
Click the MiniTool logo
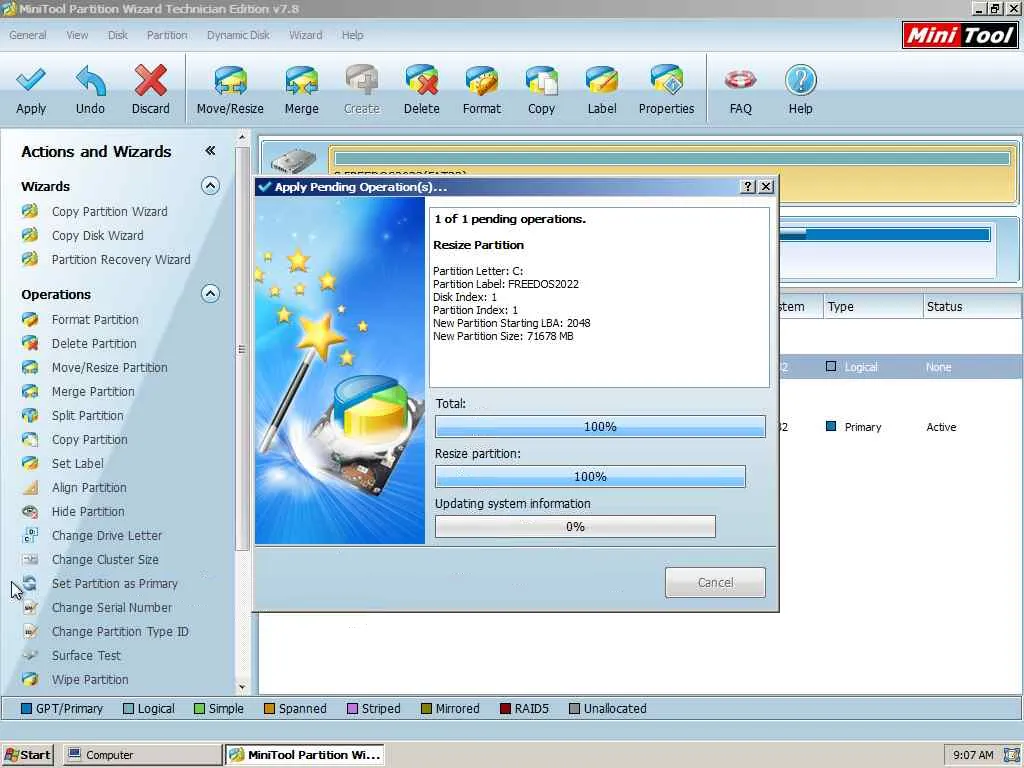pyautogui.click(x=959, y=35)
